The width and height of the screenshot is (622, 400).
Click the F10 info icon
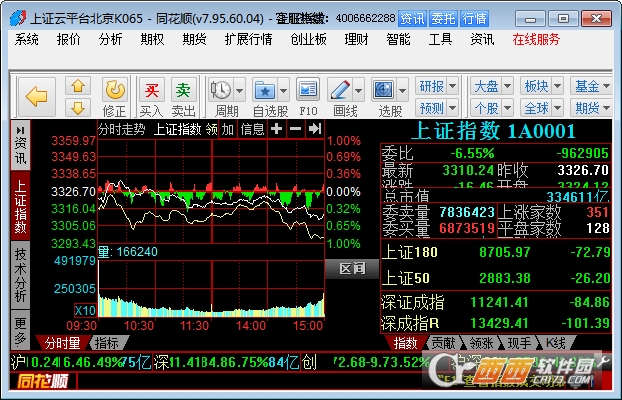308,90
